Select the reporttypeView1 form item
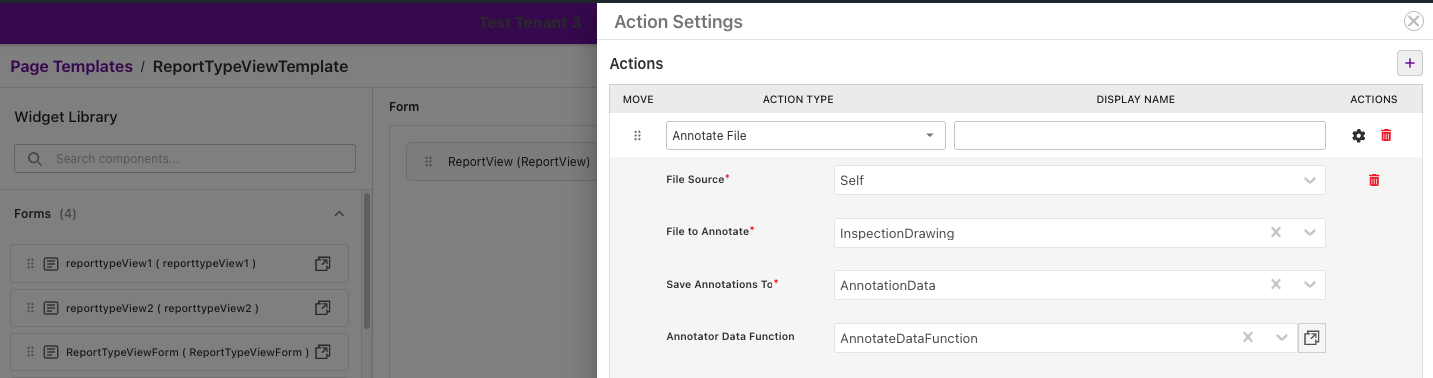Screen dimensions: 1433x378 (x=179, y=264)
